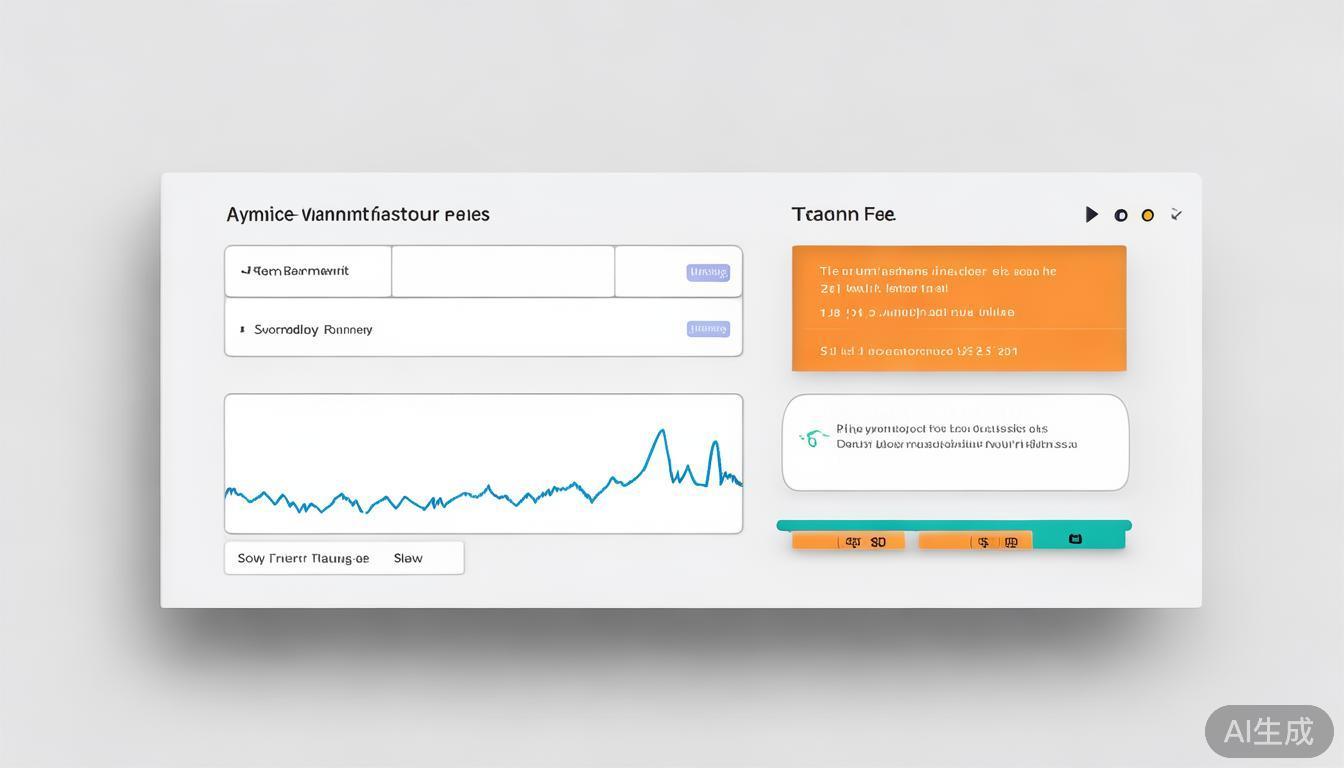Viewport: 1344px width, 768px height.
Task: Click the empty middle cell of first row
Action: pyautogui.click(x=502, y=272)
